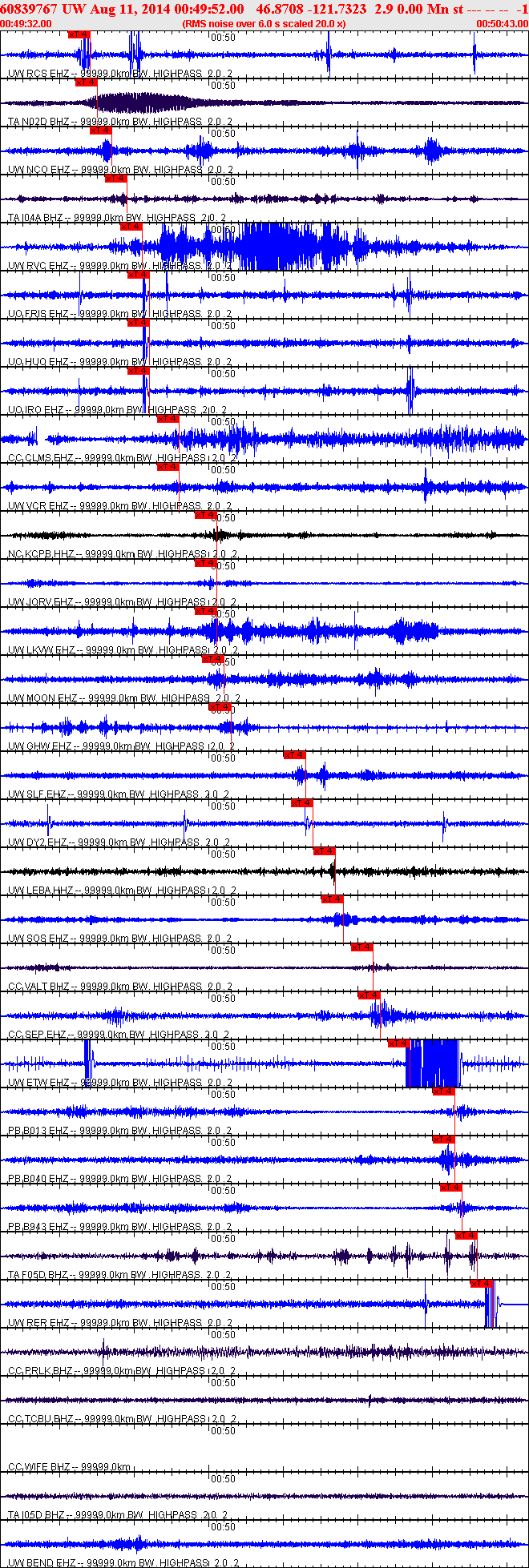Select the CC VALT BHZ station label
The height and width of the screenshot is (1568, 529).
point(40,987)
